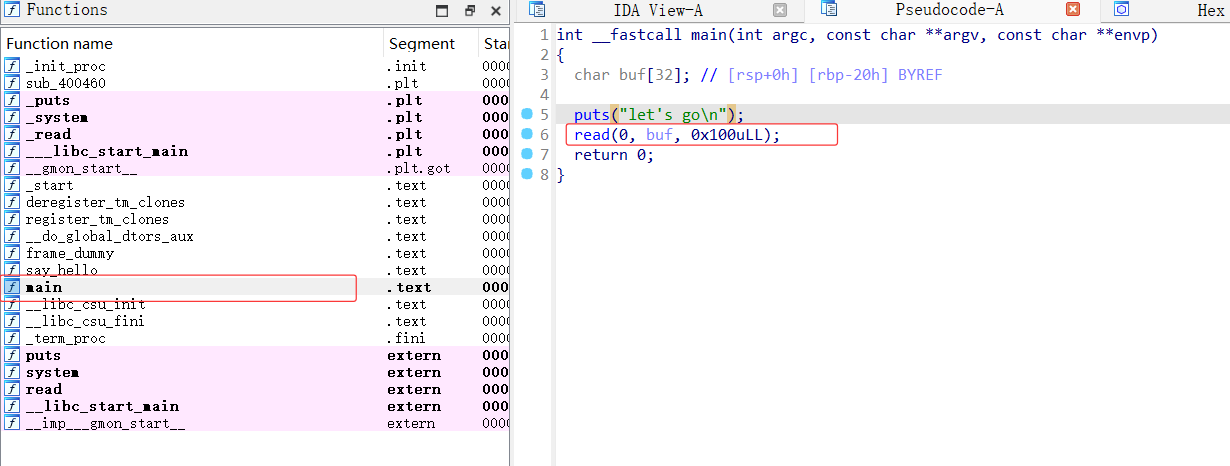Click the function icon beside _init_proc
The width and height of the screenshot is (1230, 466).
pyautogui.click(x=12, y=66)
